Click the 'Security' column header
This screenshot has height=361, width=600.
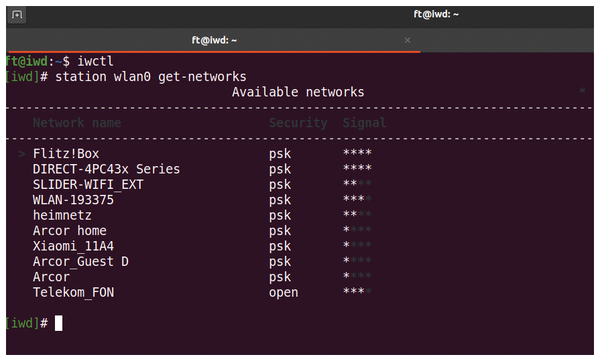coord(298,123)
